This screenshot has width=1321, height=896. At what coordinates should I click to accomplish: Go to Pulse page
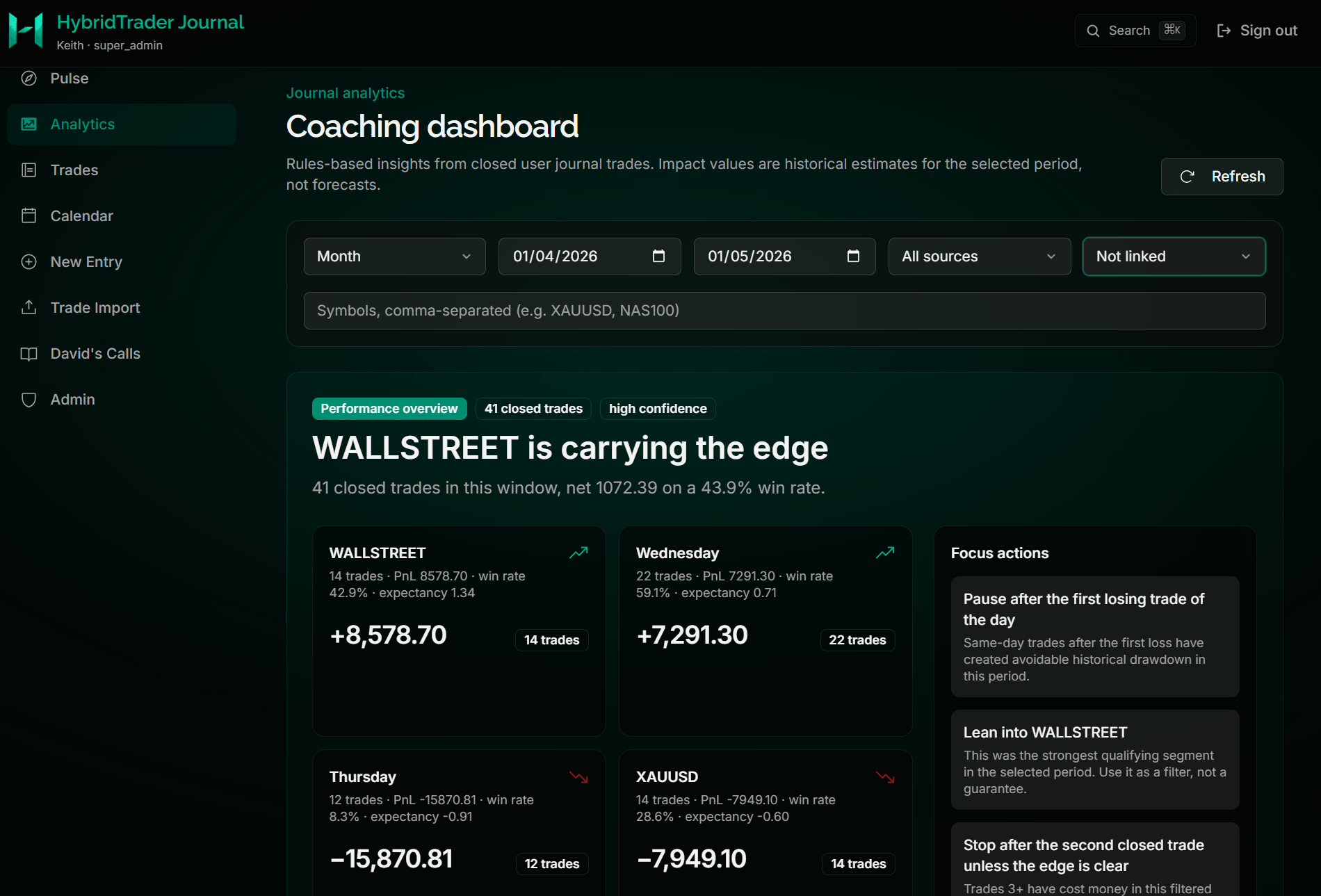point(122,79)
